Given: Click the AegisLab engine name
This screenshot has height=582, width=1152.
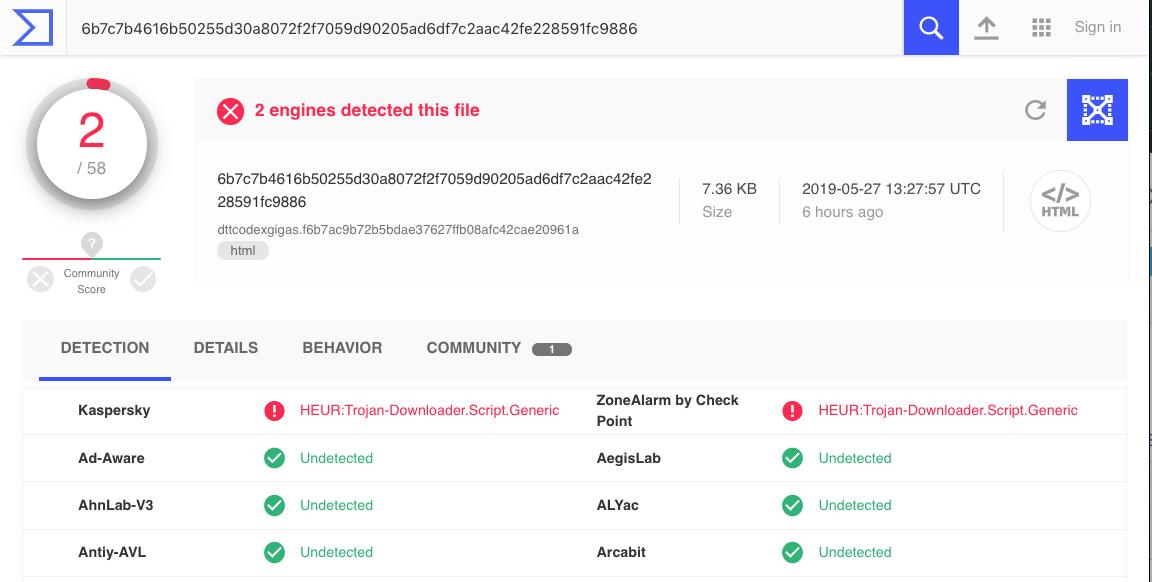Looking at the screenshot, I should [628, 458].
